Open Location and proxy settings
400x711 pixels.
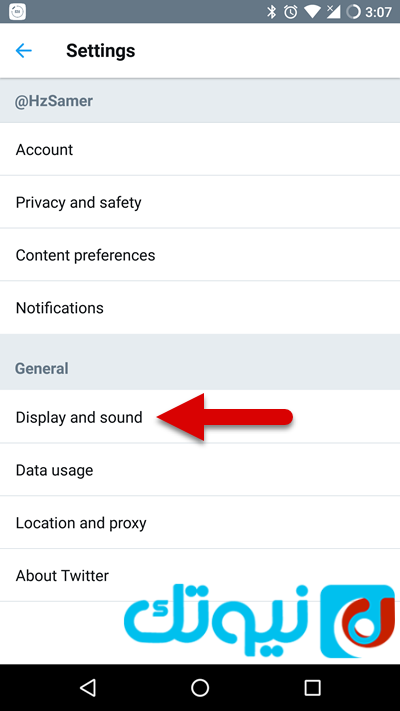coord(200,522)
